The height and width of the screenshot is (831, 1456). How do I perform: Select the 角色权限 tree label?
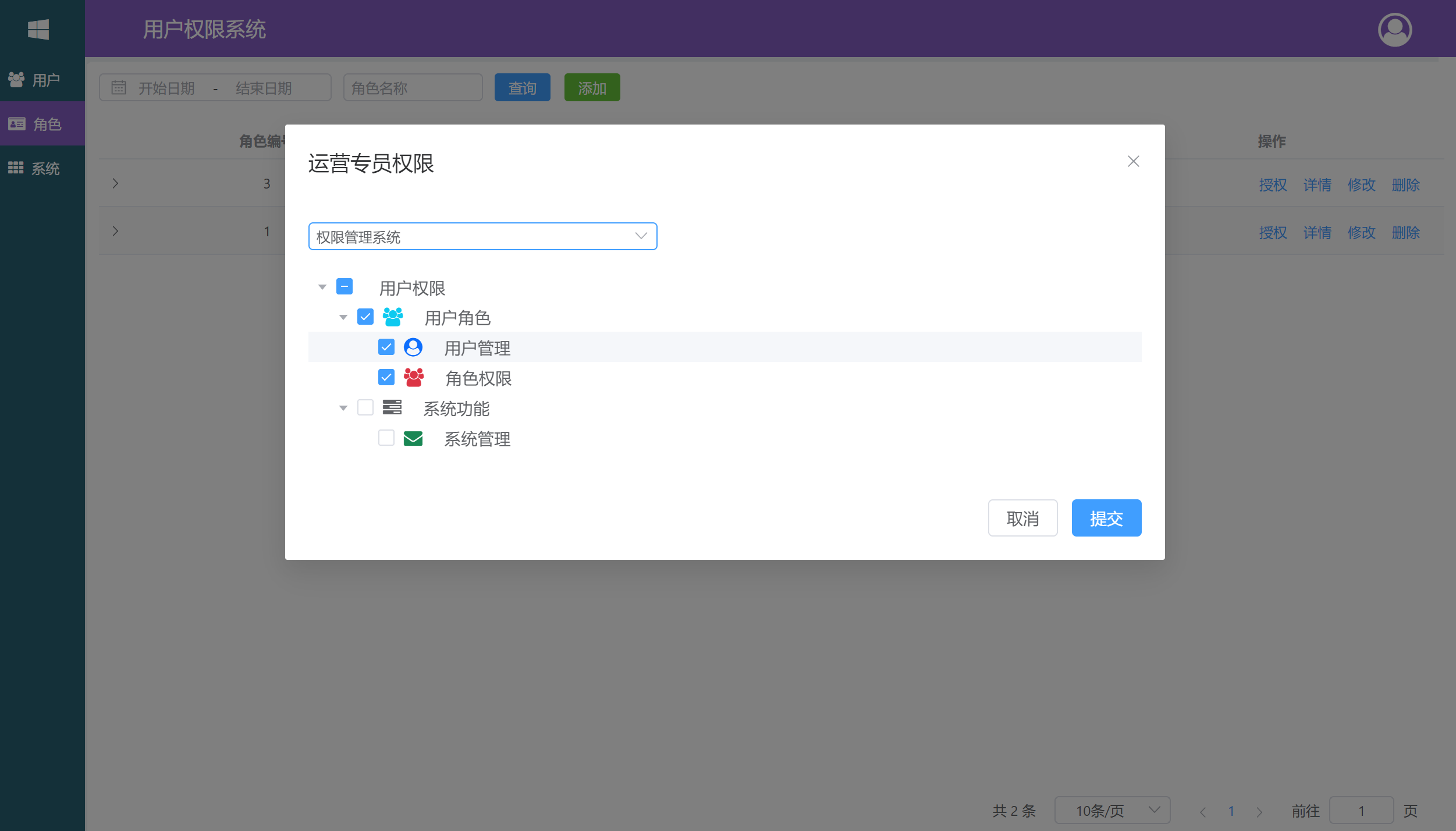point(478,378)
